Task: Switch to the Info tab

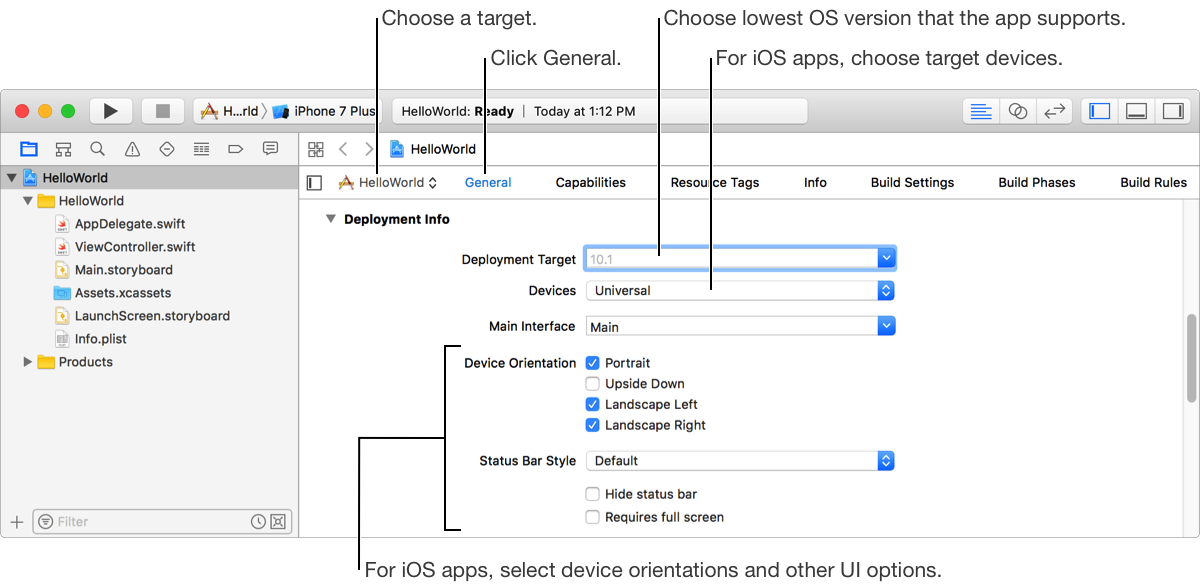Action: tap(815, 183)
